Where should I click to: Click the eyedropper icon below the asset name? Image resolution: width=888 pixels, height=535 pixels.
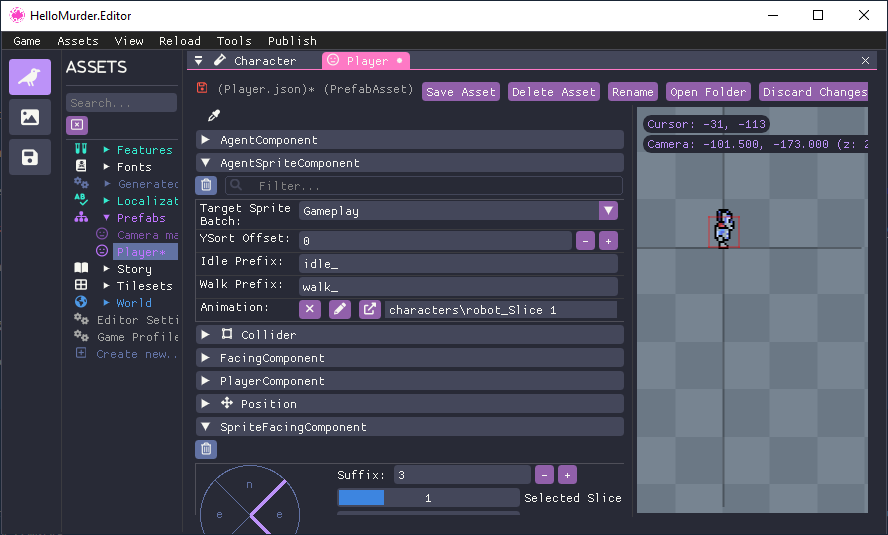[213, 116]
